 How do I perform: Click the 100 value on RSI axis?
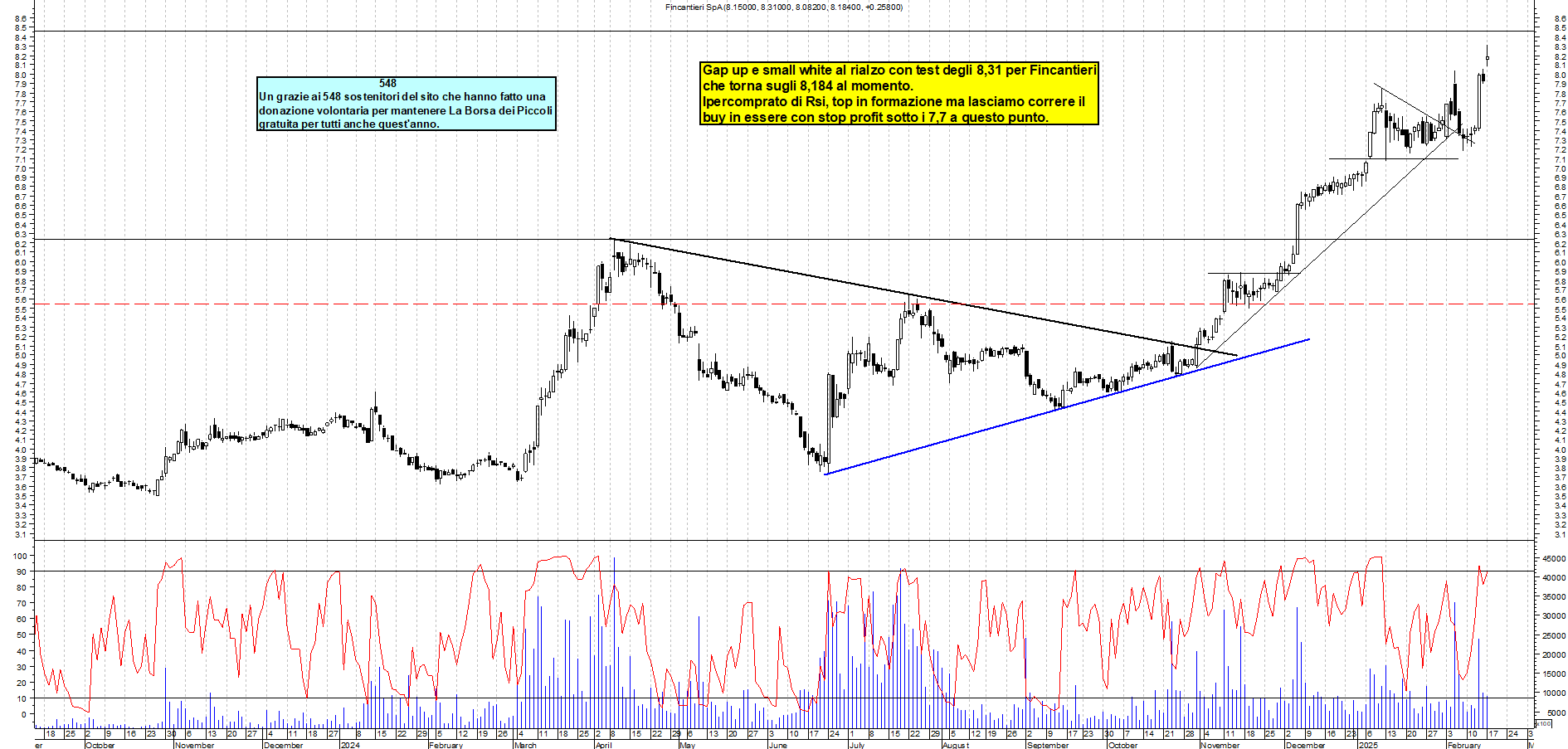pos(19,556)
